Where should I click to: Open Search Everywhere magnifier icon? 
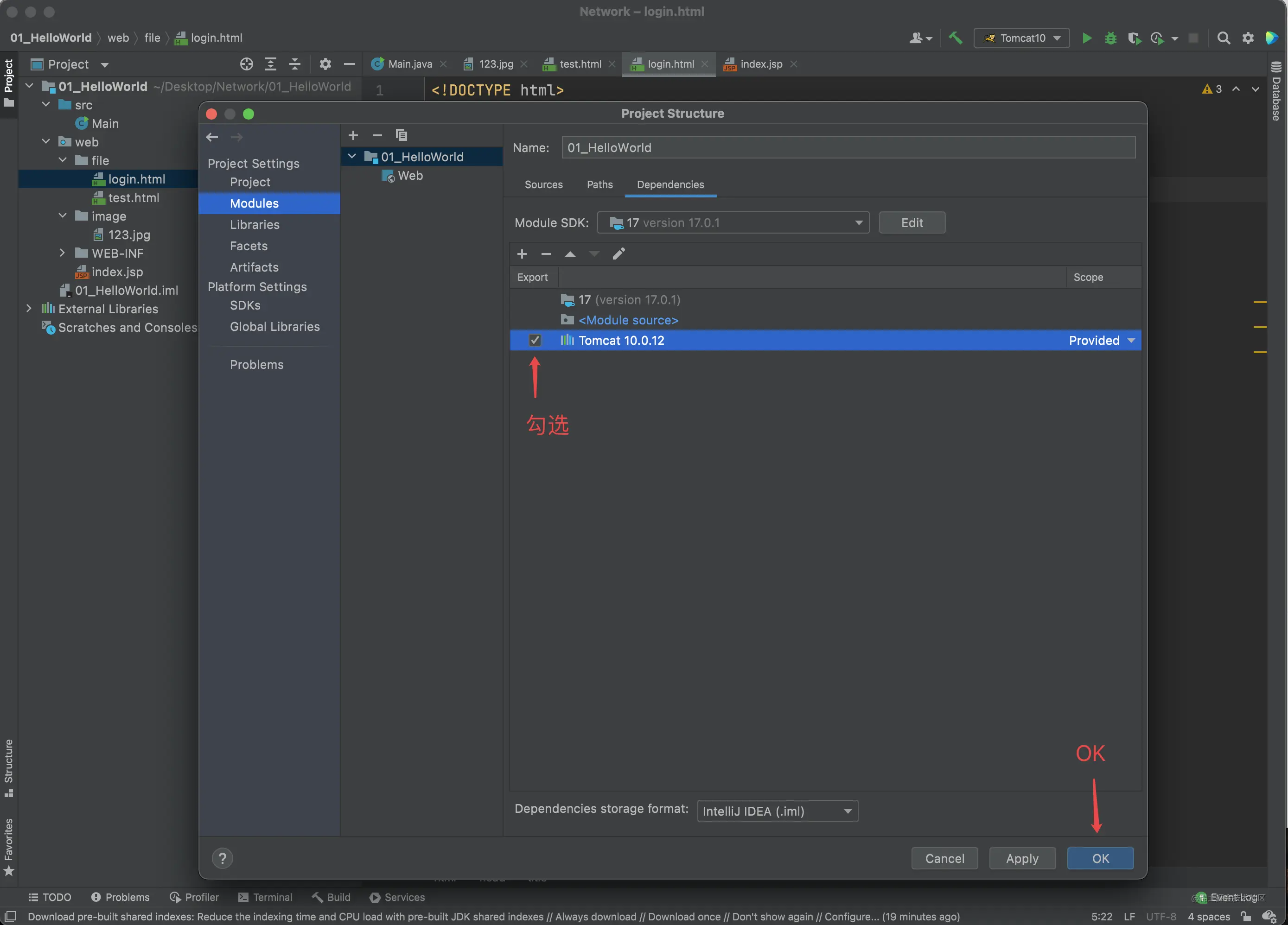coord(1224,38)
